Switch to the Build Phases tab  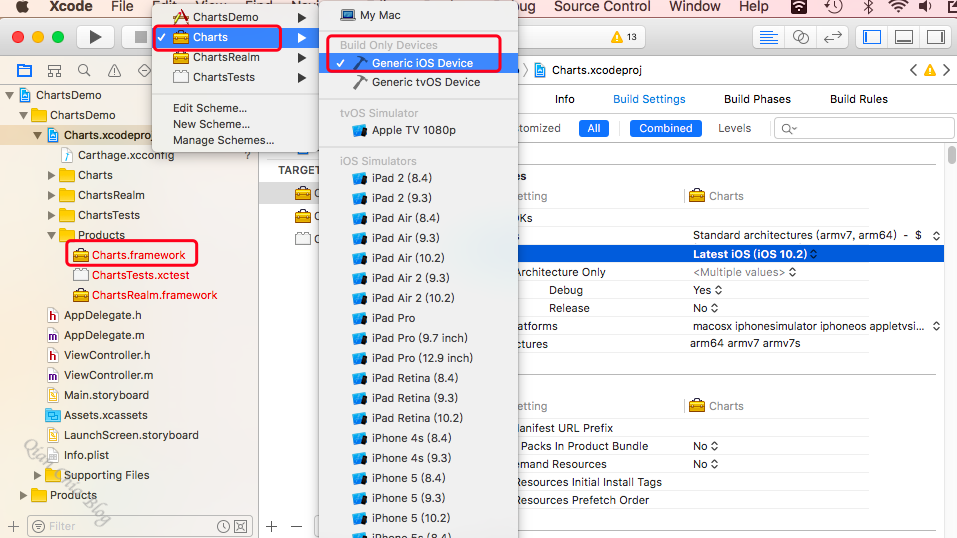(757, 99)
